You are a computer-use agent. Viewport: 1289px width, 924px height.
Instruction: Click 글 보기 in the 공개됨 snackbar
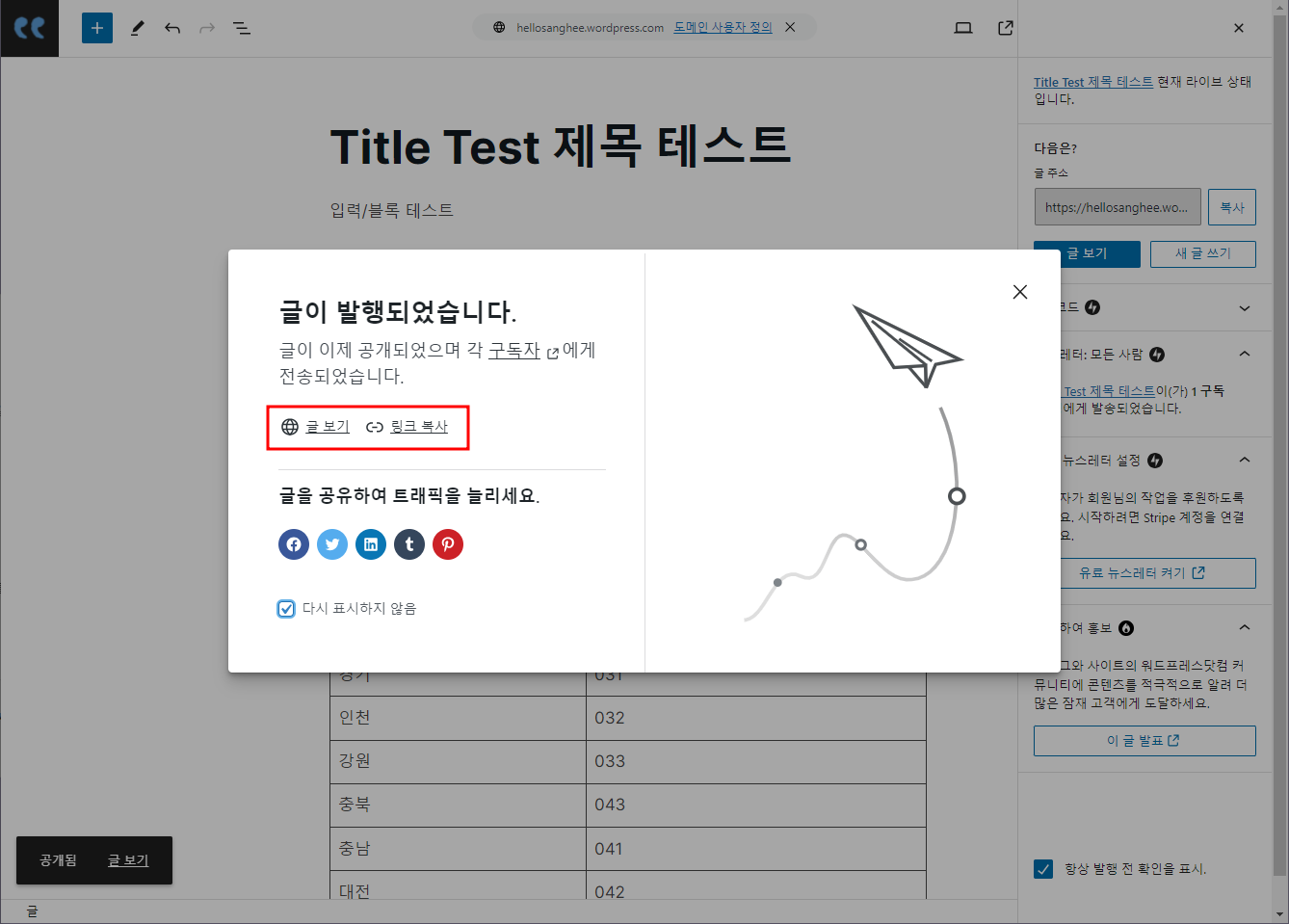128,860
